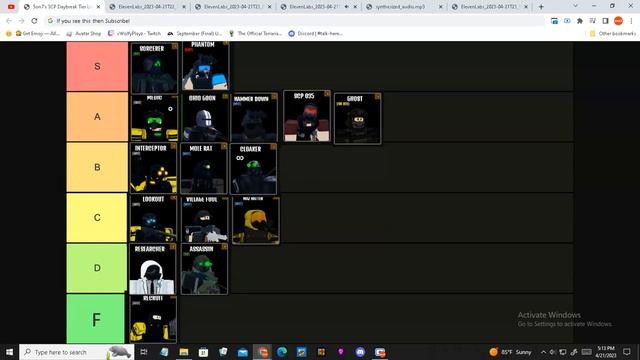Click the Hammer Down card in A tier
This screenshot has width=640, height=360.
254,118
